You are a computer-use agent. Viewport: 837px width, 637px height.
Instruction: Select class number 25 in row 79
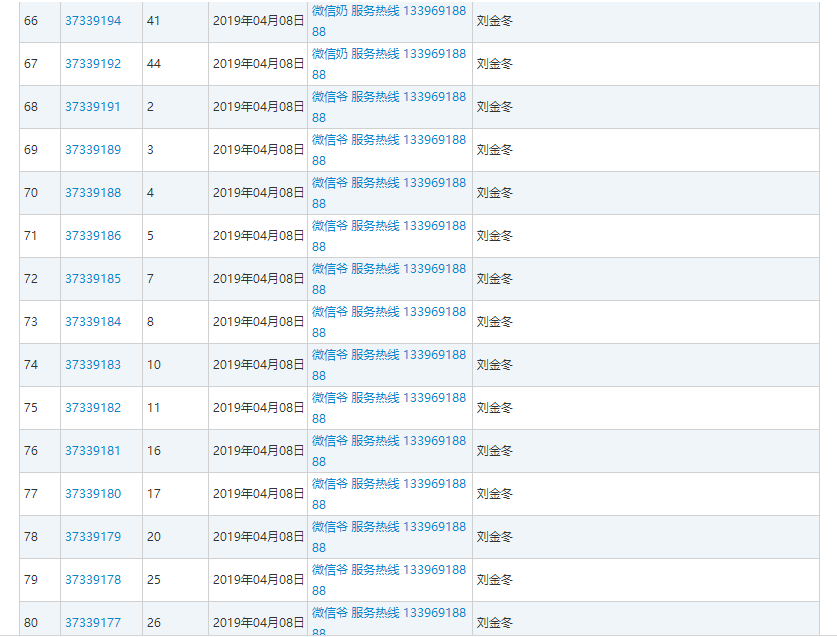pyautogui.click(x=154, y=579)
